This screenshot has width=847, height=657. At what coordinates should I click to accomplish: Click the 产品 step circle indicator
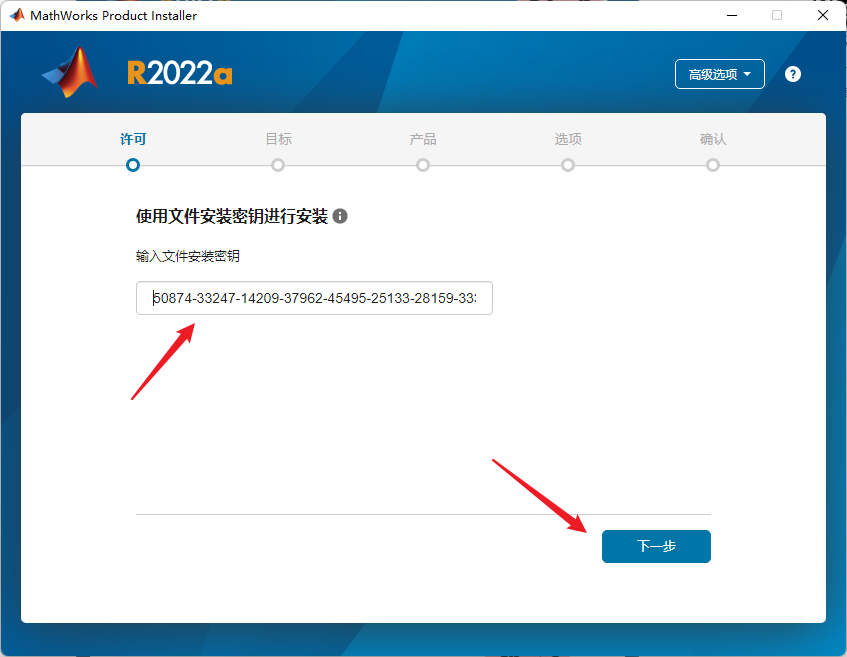[x=423, y=165]
